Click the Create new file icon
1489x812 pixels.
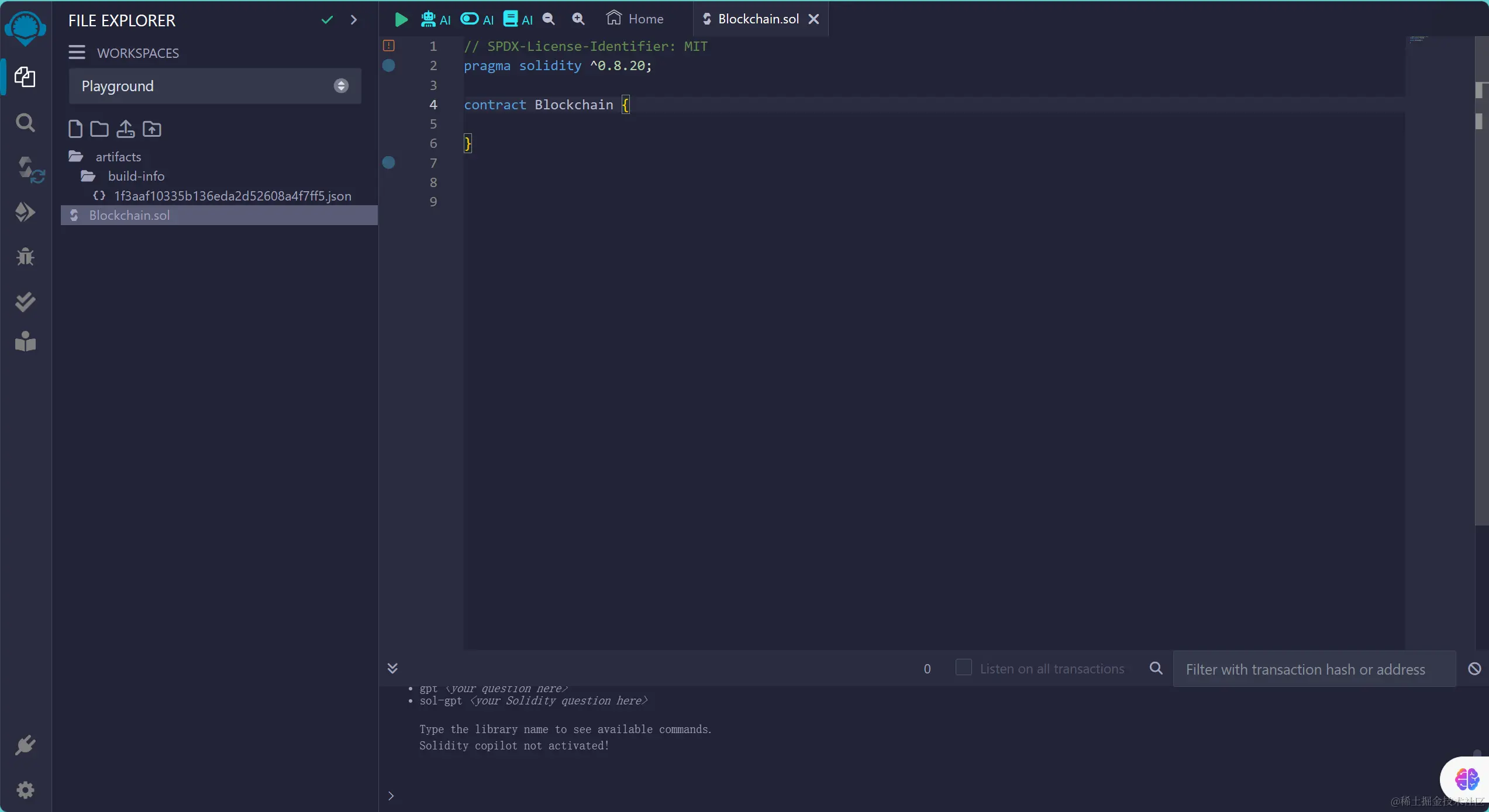pos(75,129)
